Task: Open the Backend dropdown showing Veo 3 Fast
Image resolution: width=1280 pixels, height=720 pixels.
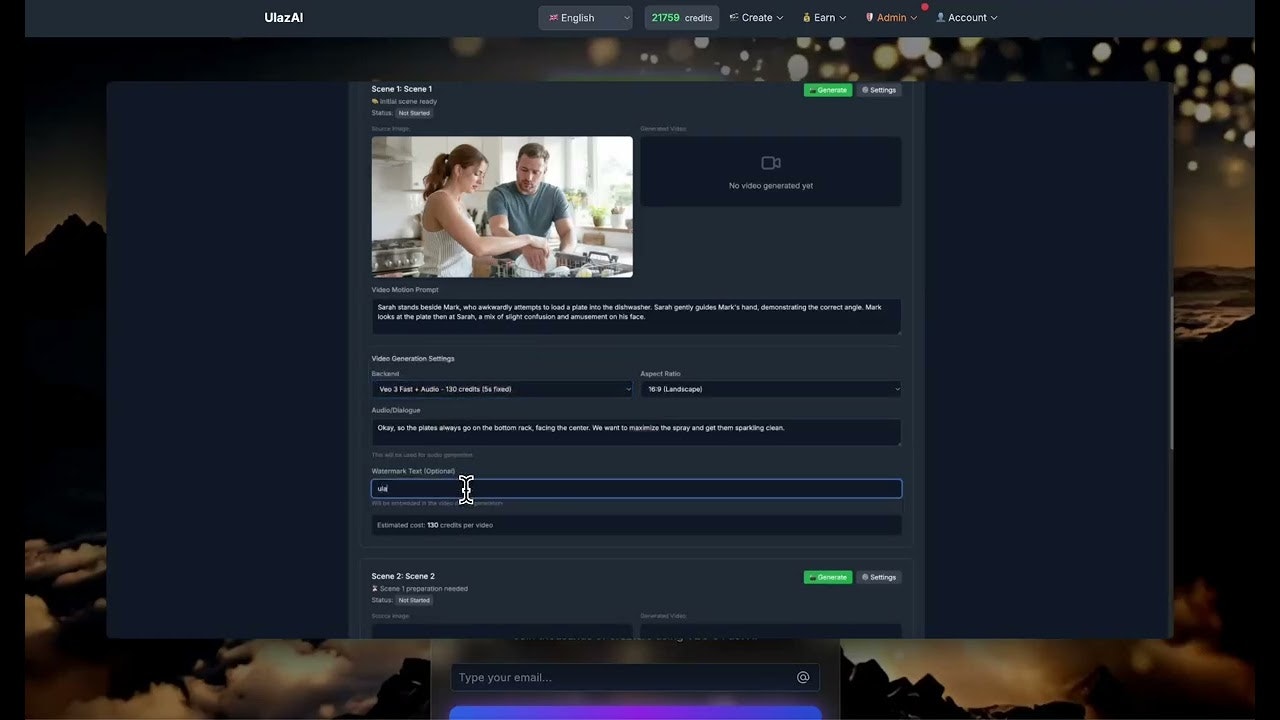Action: click(501, 389)
